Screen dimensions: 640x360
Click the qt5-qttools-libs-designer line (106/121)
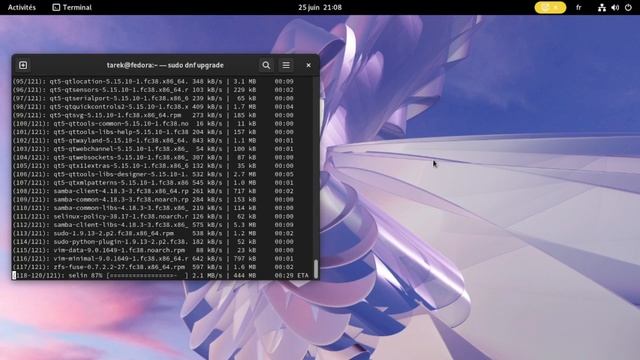pos(153,174)
